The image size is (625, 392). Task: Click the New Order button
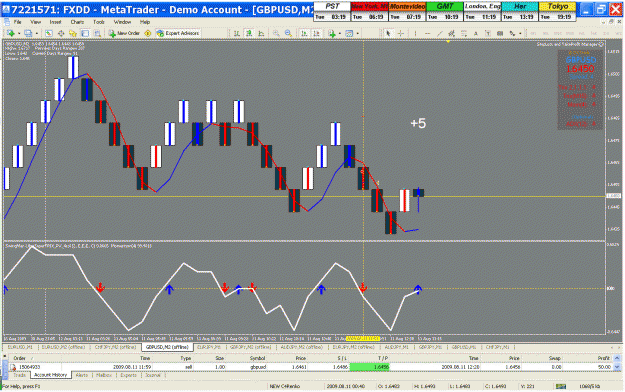click(124, 33)
